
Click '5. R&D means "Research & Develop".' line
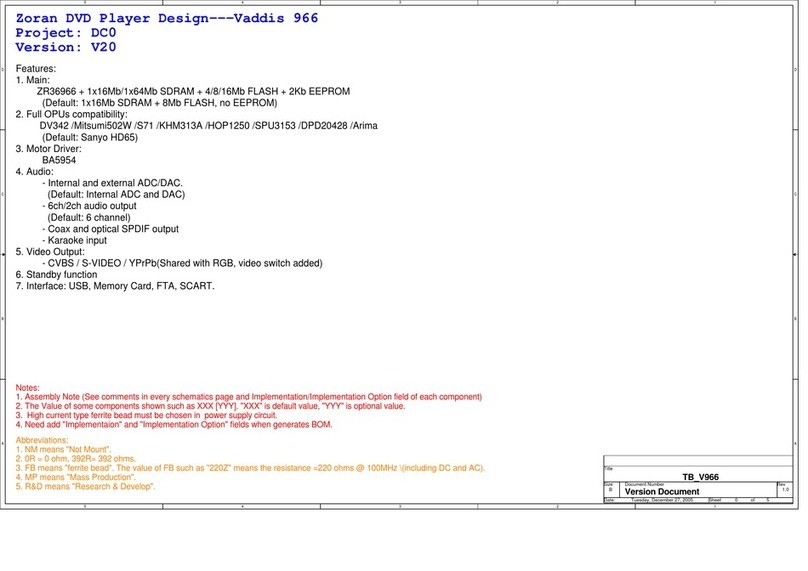point(86,486)
